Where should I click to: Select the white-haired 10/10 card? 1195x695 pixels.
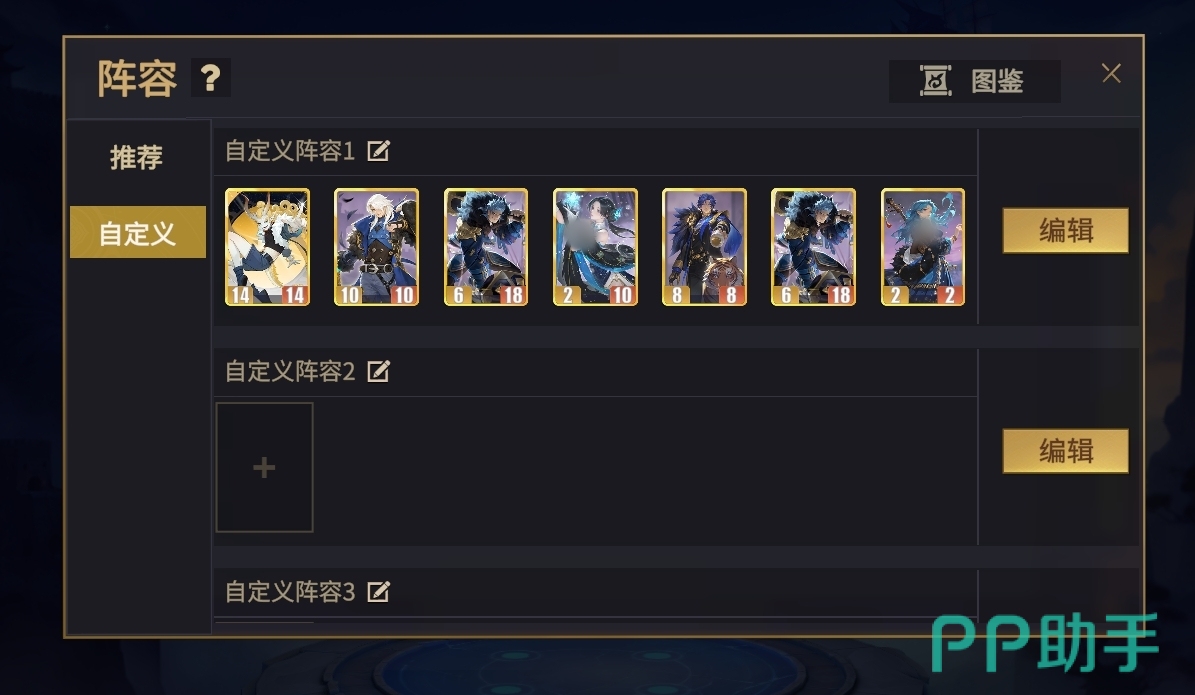click(376, 247)
